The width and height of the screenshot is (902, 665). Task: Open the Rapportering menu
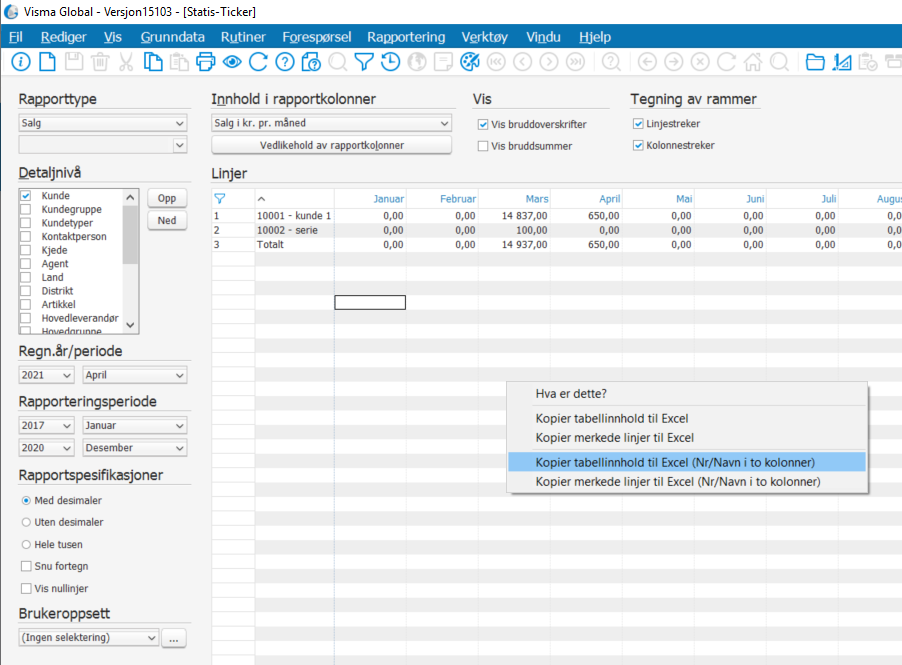[406, 37]
